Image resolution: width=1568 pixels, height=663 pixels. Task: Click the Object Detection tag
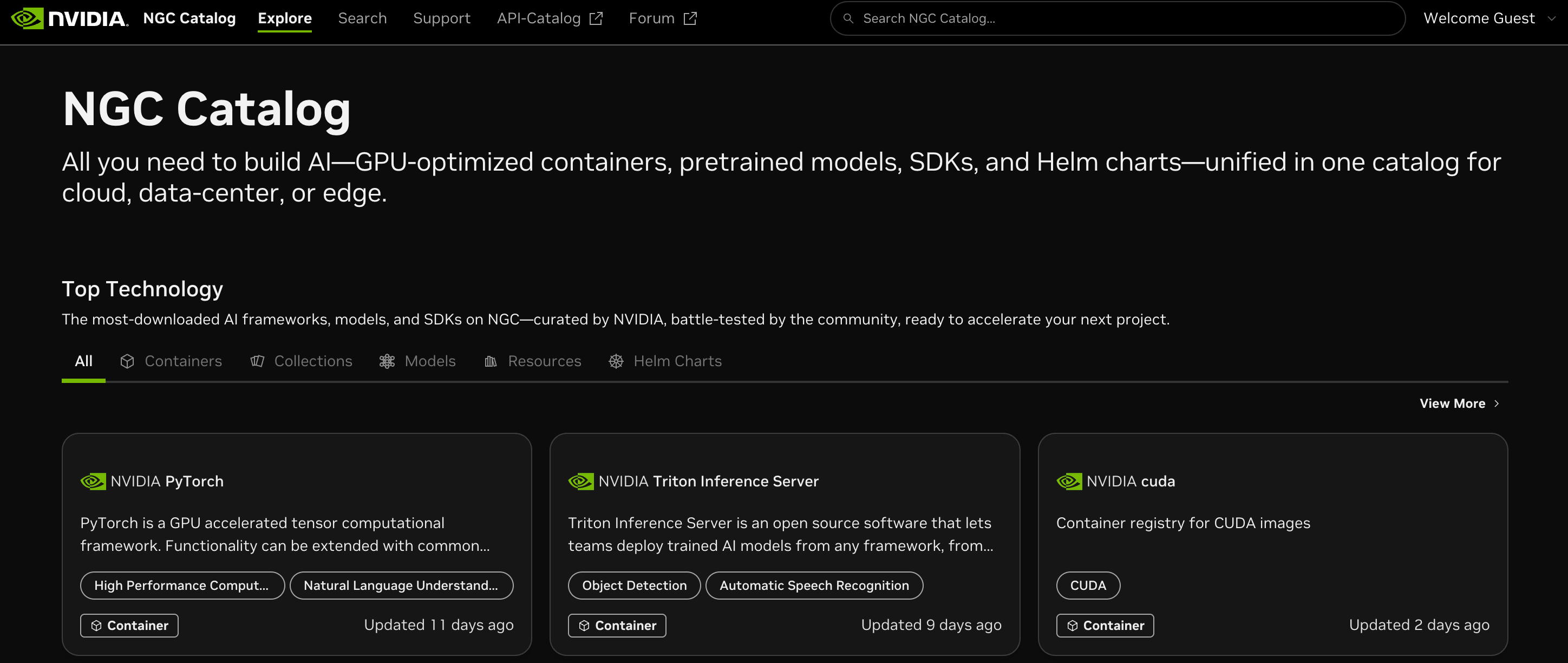click(x=633, y=585)
